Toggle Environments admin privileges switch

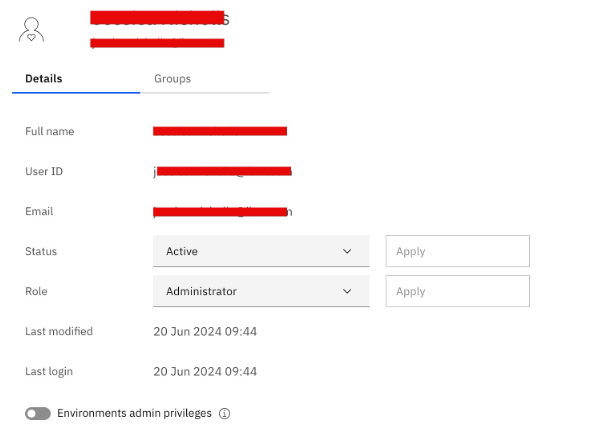(x=38, y=413)
